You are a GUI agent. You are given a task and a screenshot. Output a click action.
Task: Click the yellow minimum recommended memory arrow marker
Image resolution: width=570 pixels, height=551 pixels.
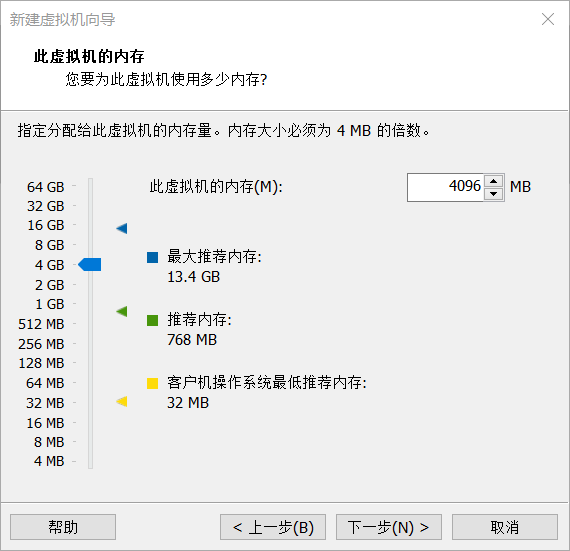coord(122,401)
